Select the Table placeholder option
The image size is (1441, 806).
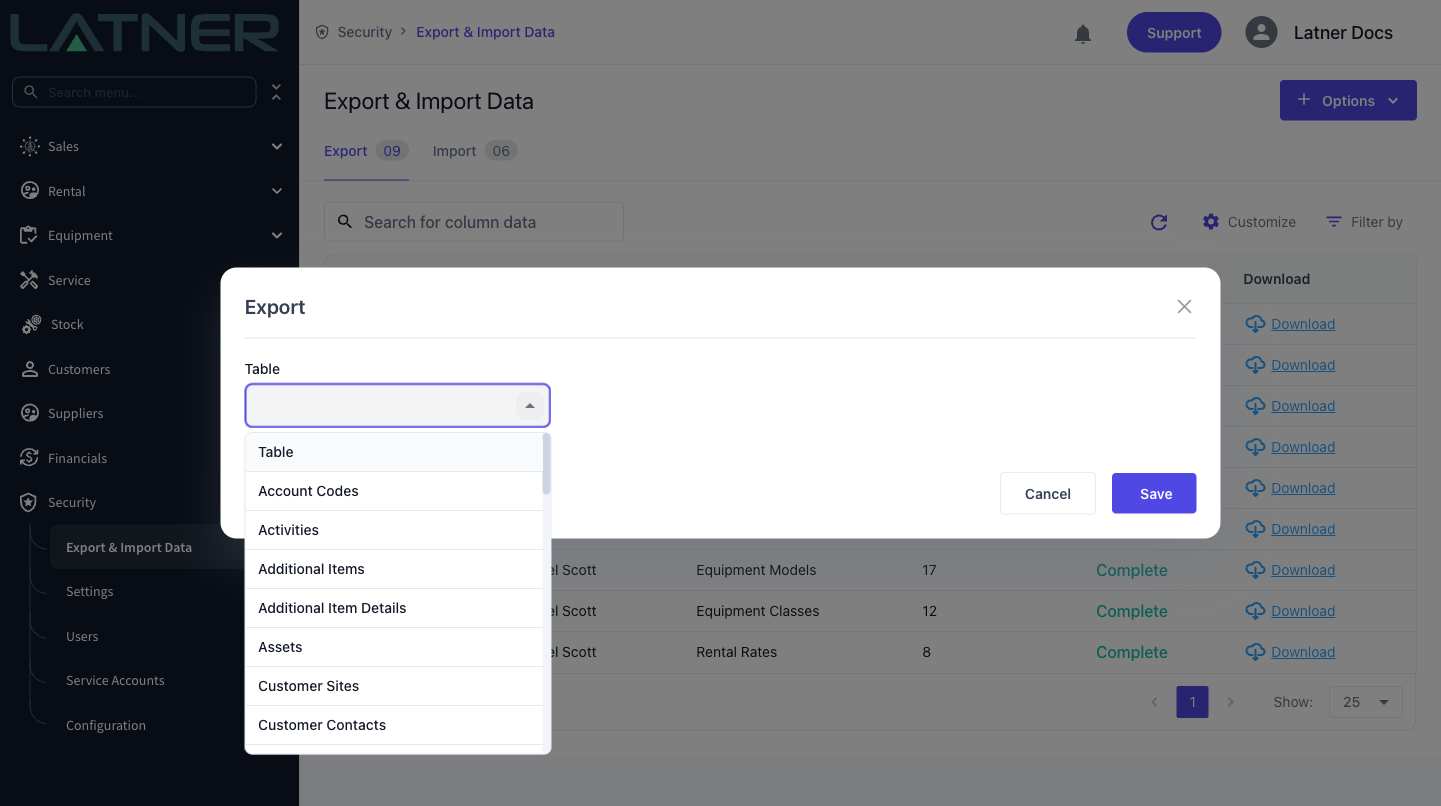click(394, 452)
